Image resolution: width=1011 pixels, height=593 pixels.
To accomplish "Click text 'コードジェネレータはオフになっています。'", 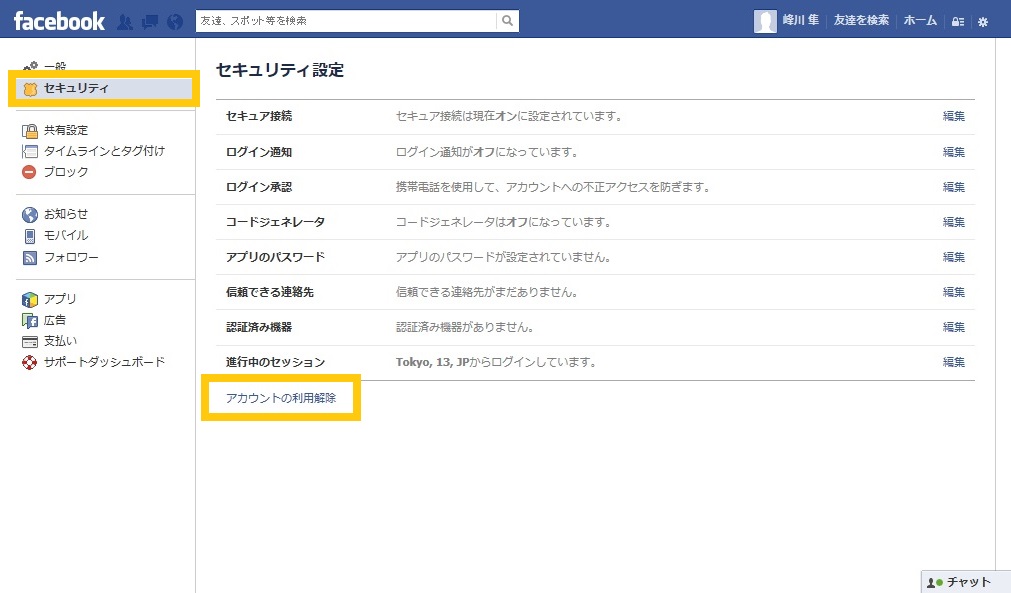I will pyautogui.click(x=504, y=222).
